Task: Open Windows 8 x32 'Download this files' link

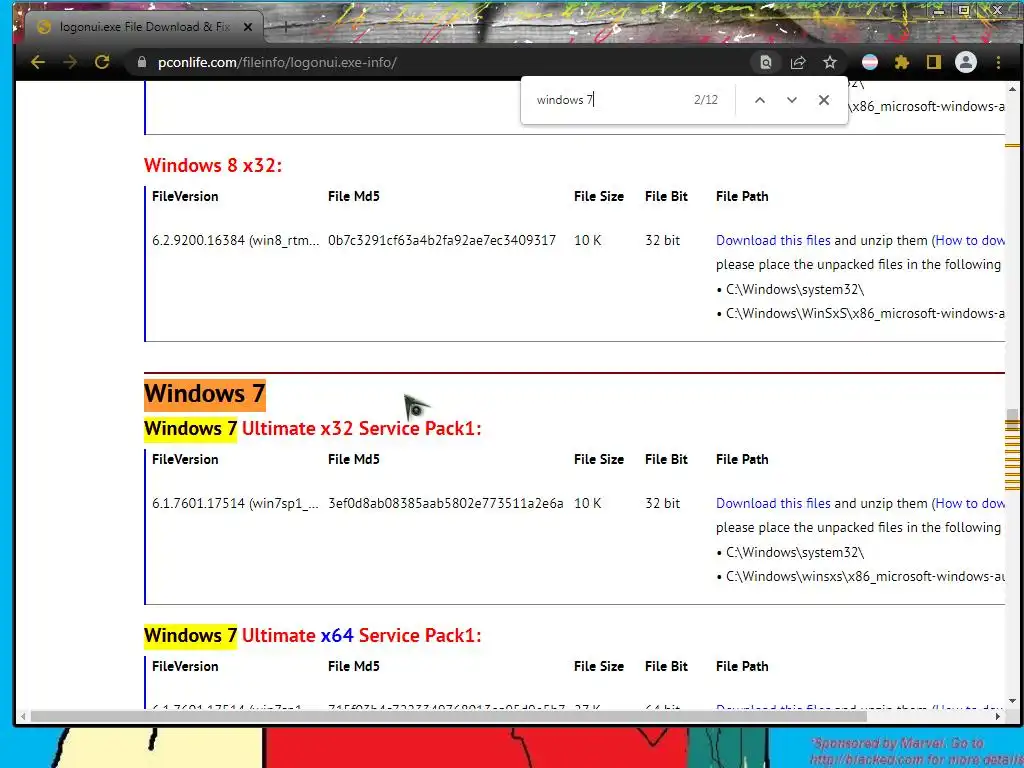Action: [x=773, y=240]
